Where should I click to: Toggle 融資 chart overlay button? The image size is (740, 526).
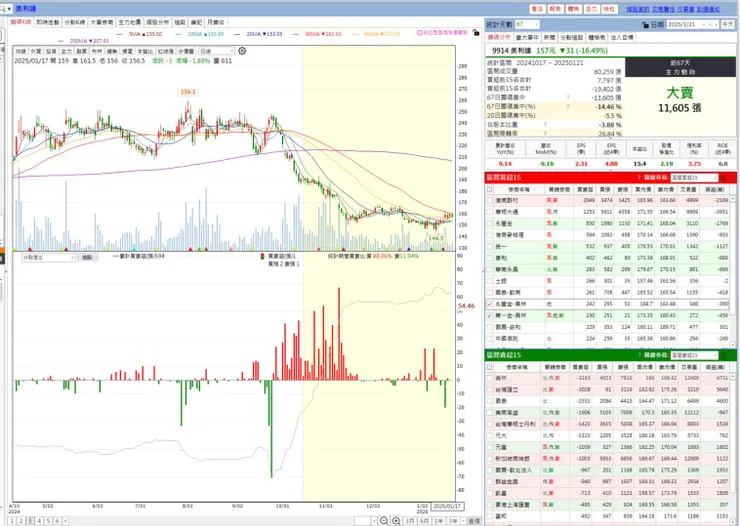[x=82, y=51]
